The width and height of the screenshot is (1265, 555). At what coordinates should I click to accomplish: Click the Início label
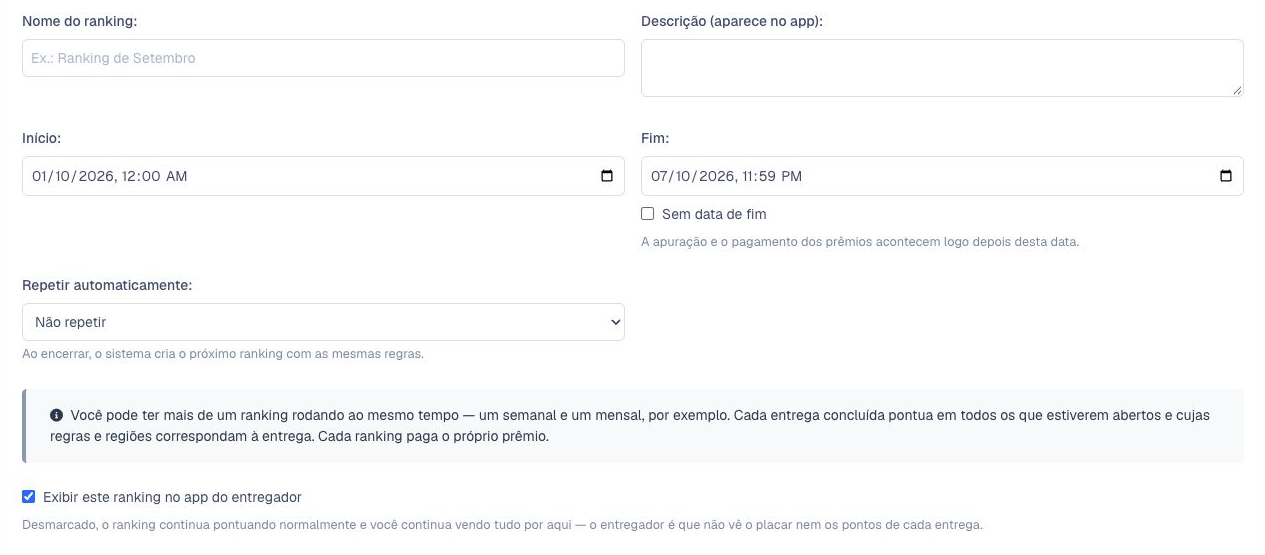point(42,138)
